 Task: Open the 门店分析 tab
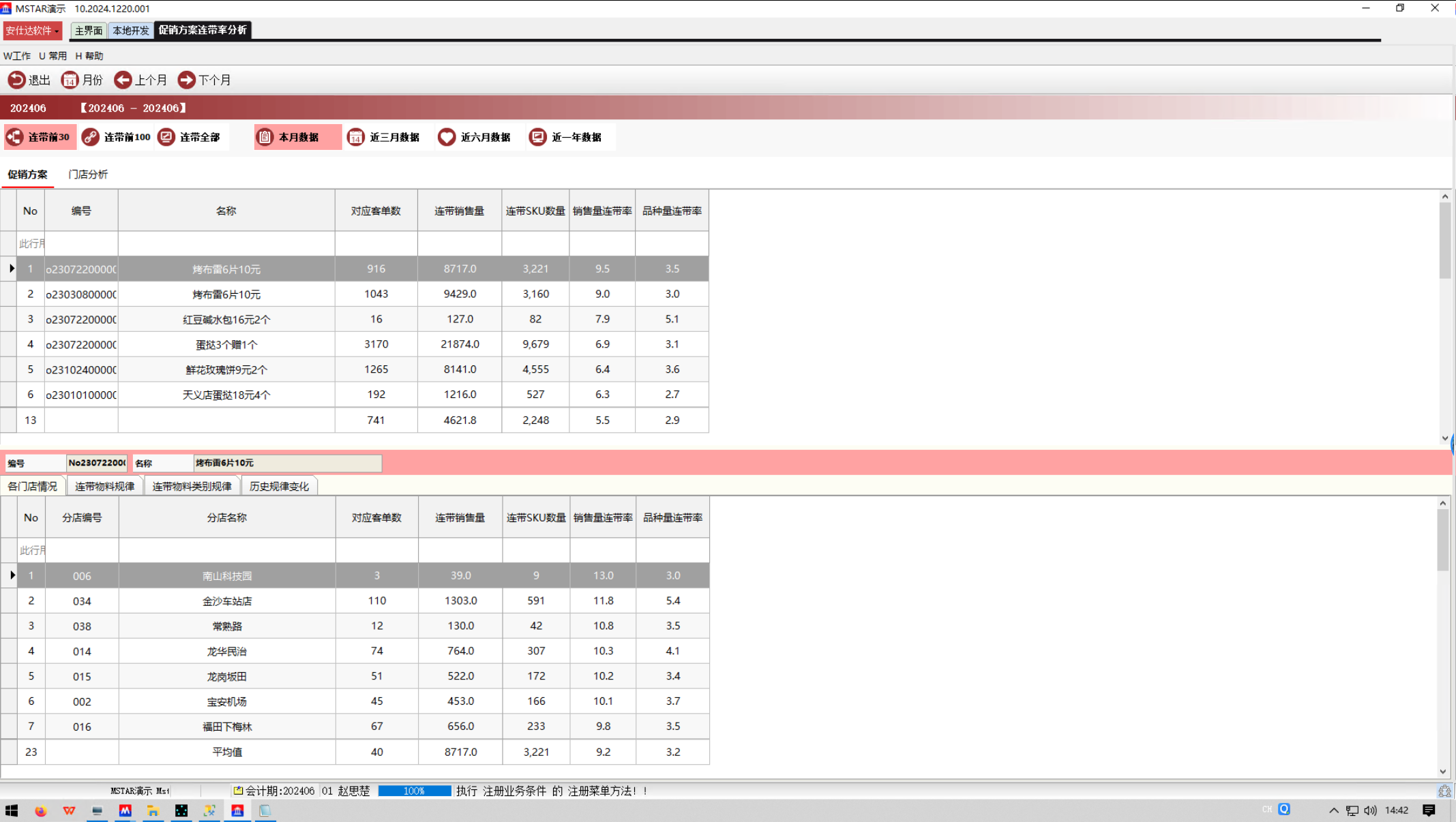[88, 174]
